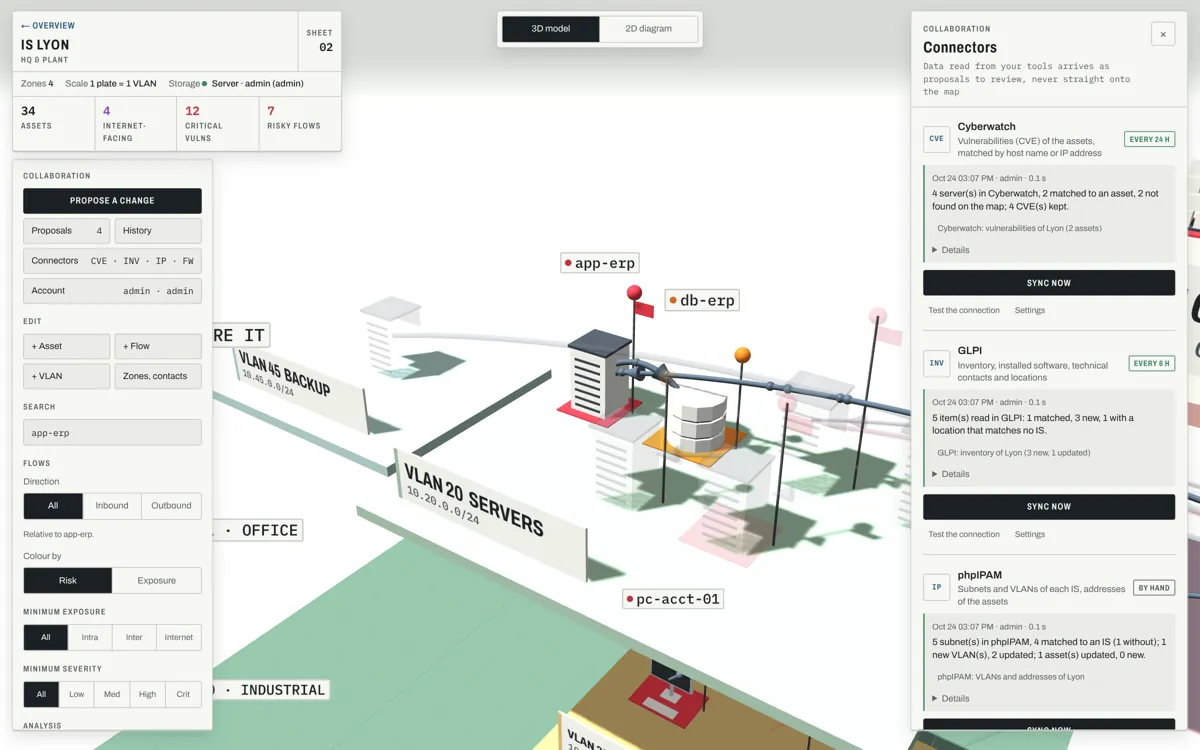The width and height of the screenshot is (1200, 750).
Task: Colour flows by Risk
Action: tap(68, 580)
